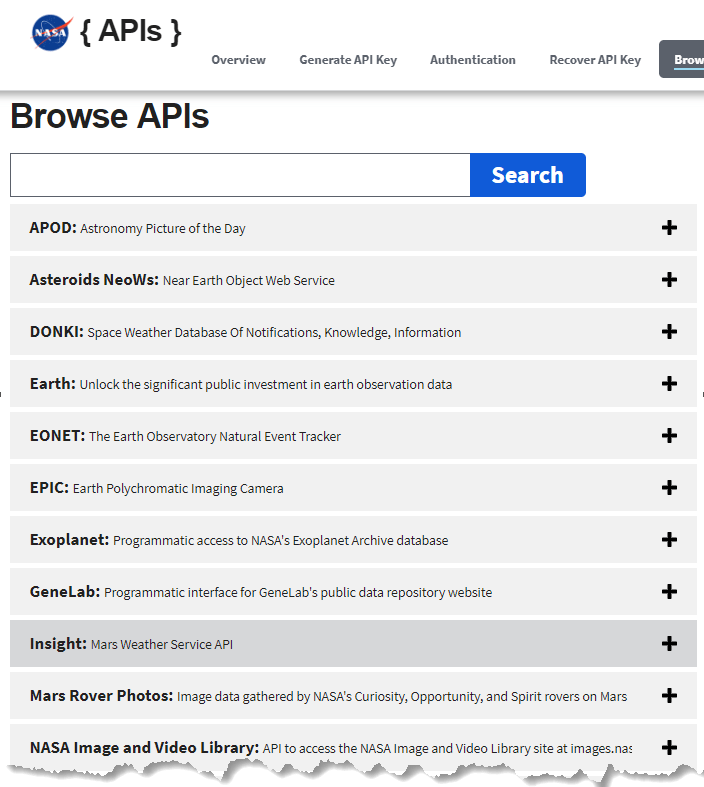Click Earth: Unlock the significant public investment text
704x787 pixels.
241,384
